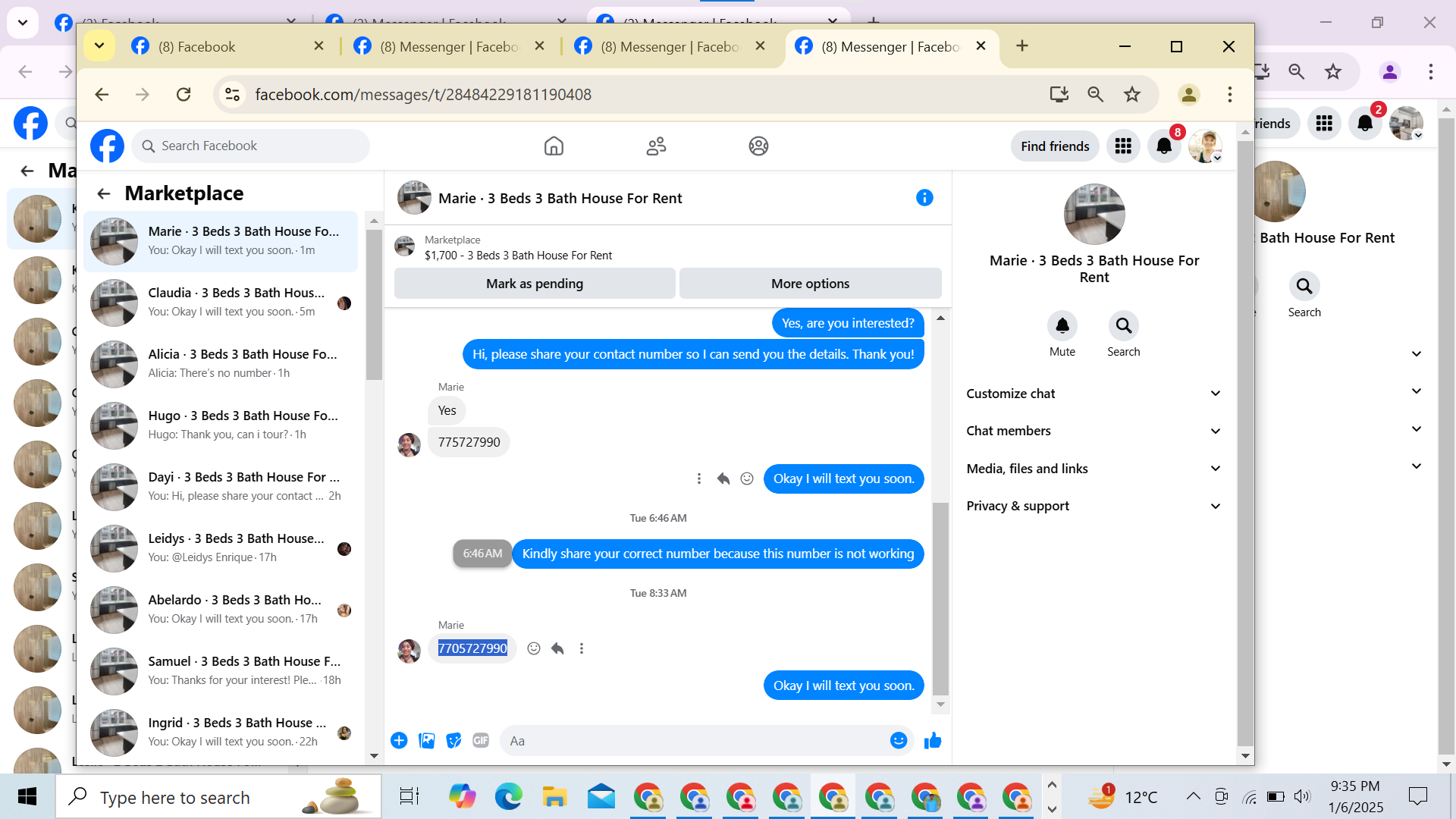Image resolution: width=1456 pixels, height=819 pixels.
Task: Expand Media, files and links section
Action: (x=1093, y=469)
